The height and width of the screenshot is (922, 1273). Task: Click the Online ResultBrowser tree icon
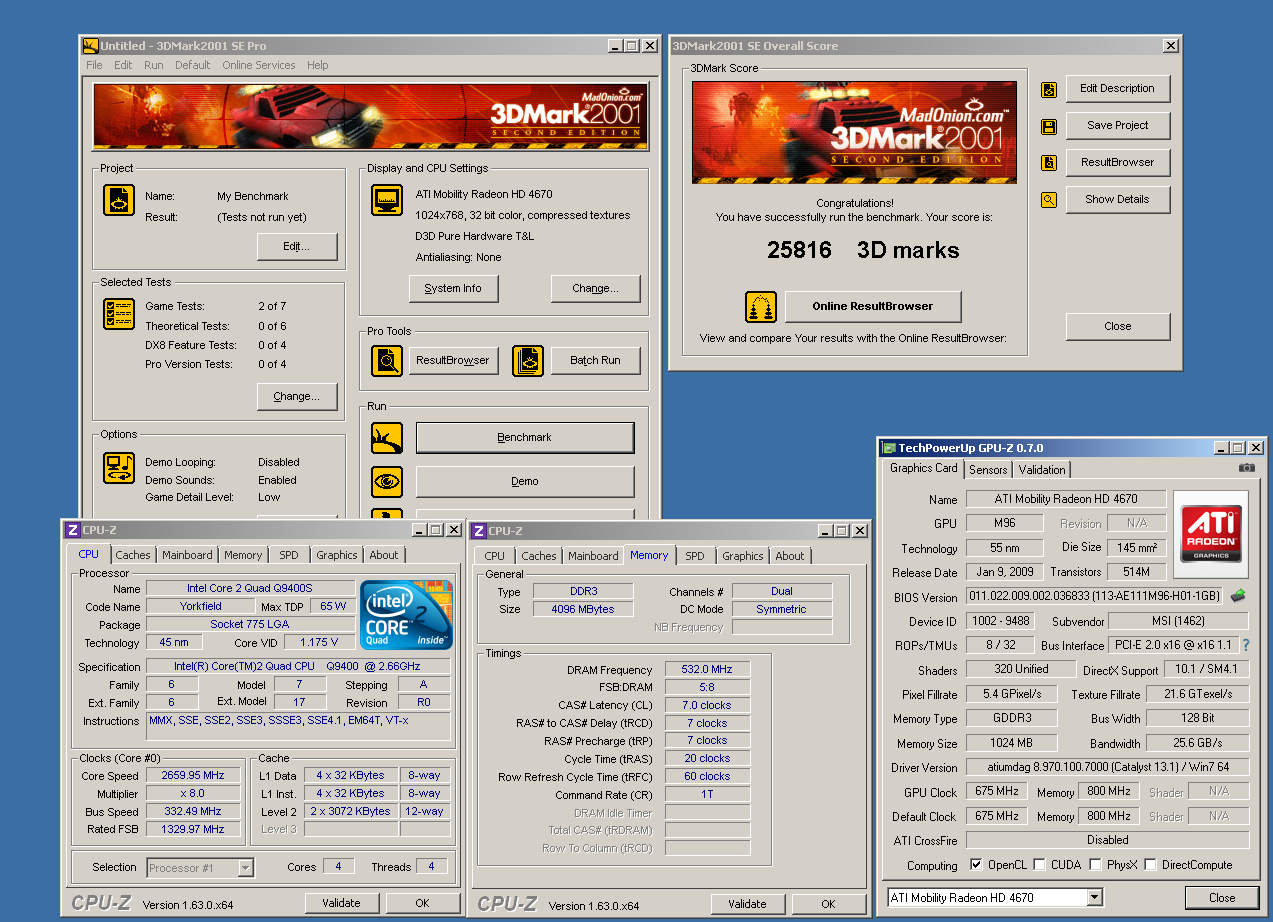tap(761, 307)
